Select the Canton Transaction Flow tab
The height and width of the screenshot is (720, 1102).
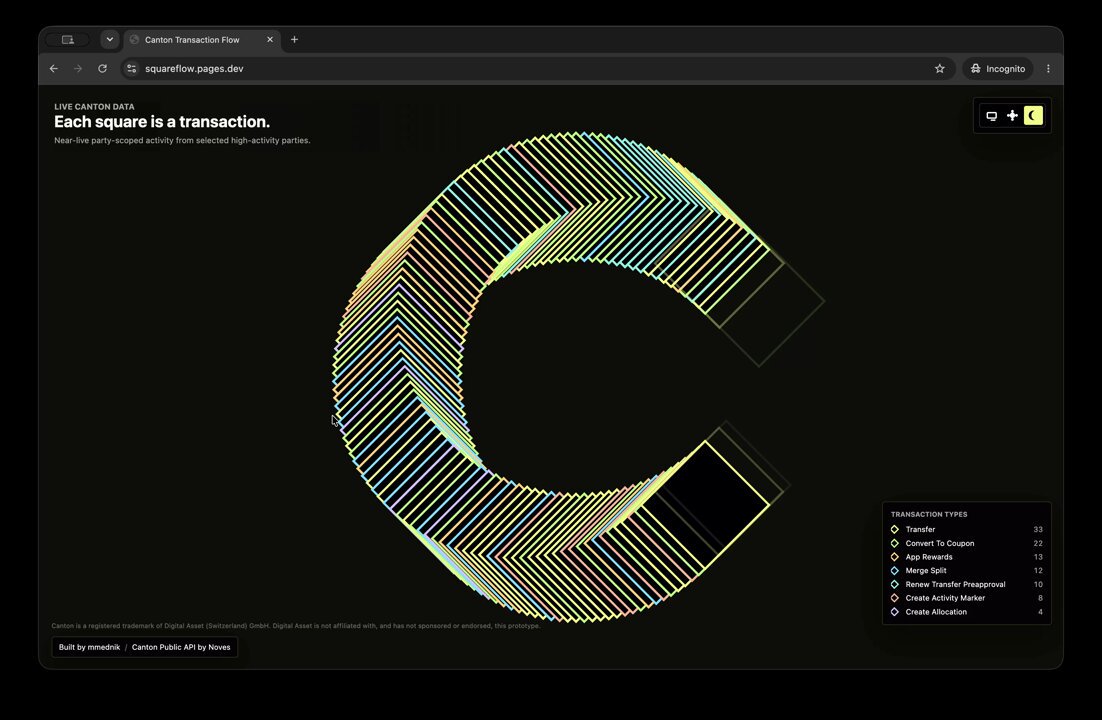coord(202,40)
